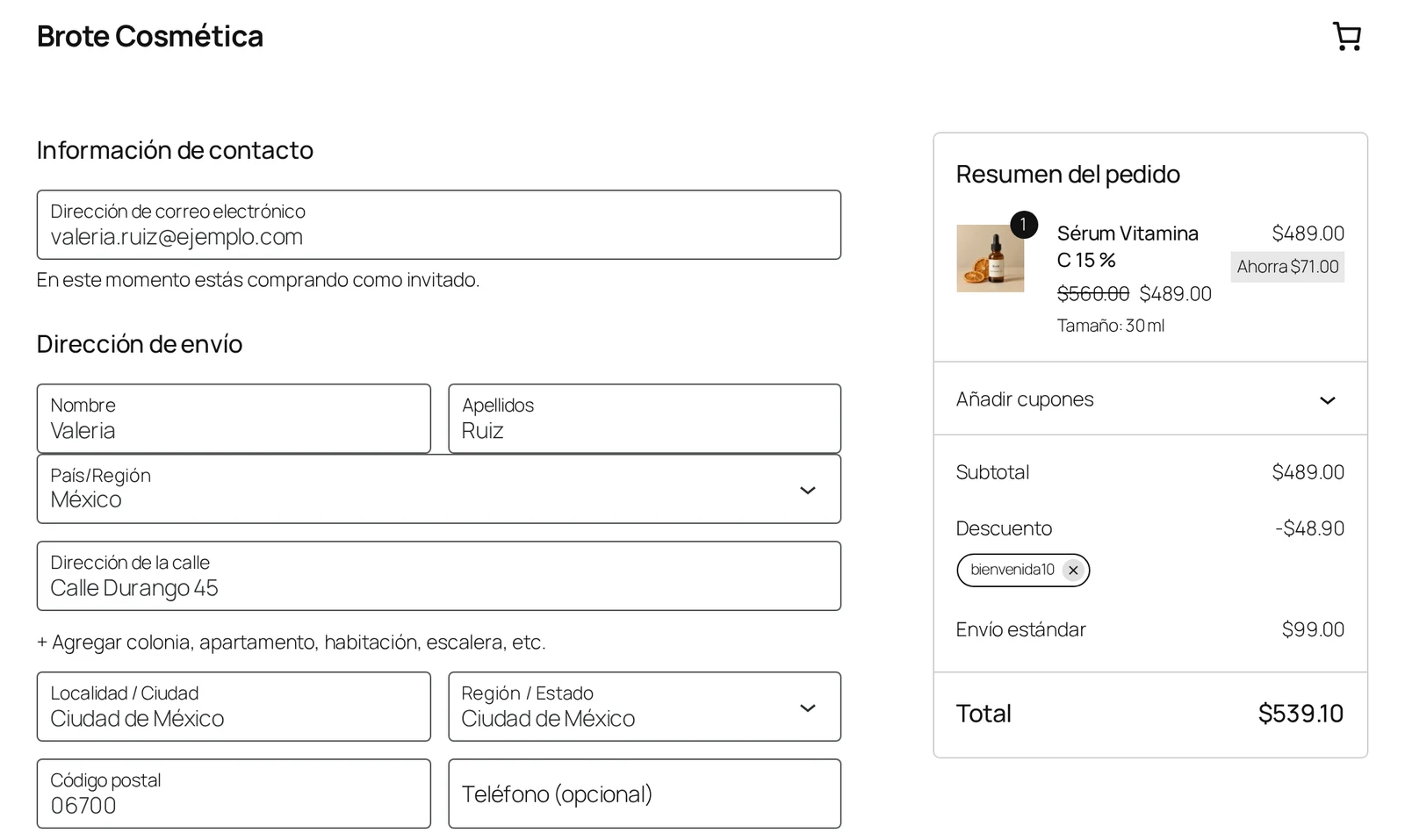Click the Información de contacto heading
This screenshot has width=1405, height=840.
[x=175, y=150]
